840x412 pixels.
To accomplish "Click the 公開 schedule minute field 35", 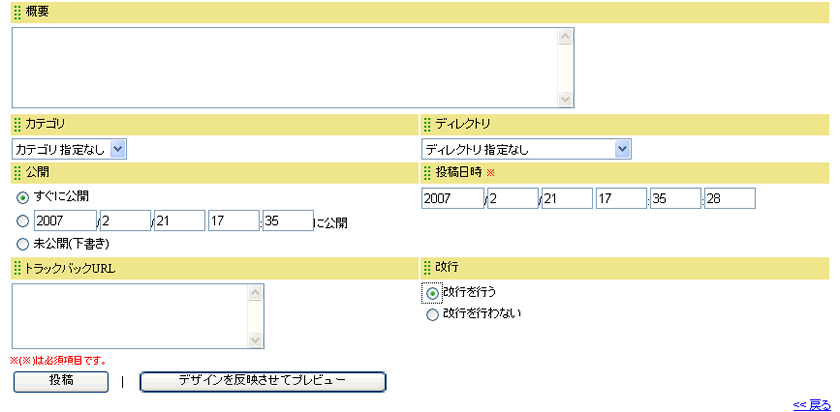I will click(289, 221).
